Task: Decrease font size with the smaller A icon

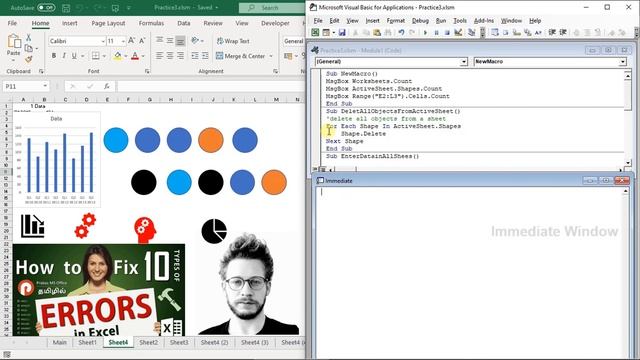Action: 142,41
